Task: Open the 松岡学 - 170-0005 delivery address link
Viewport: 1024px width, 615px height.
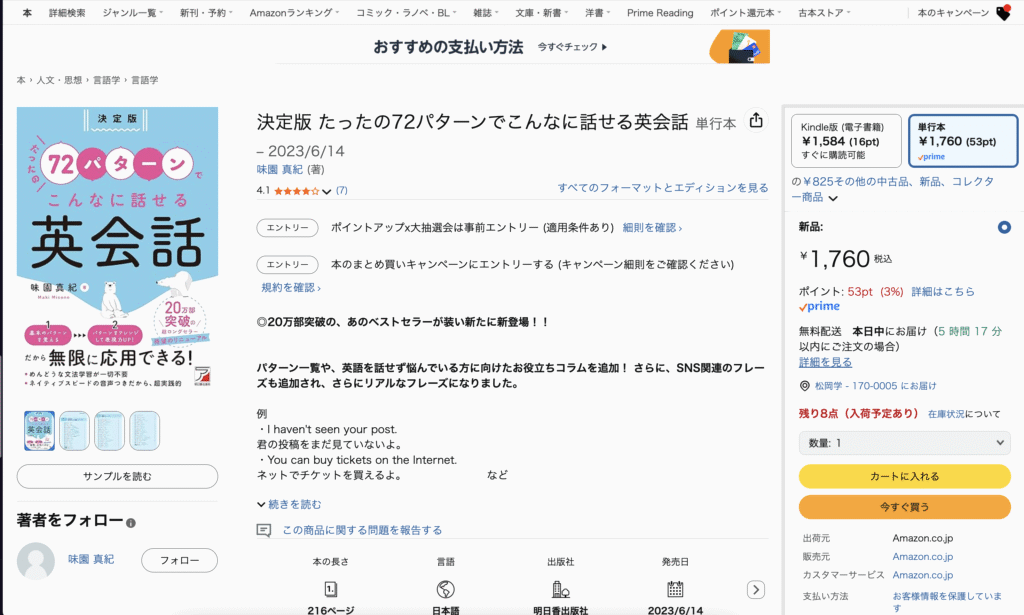Action: (x=875, y=386)
